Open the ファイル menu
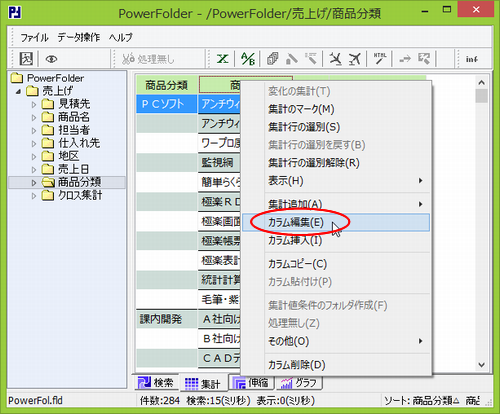500x414 pixels. tap(34, 37)
